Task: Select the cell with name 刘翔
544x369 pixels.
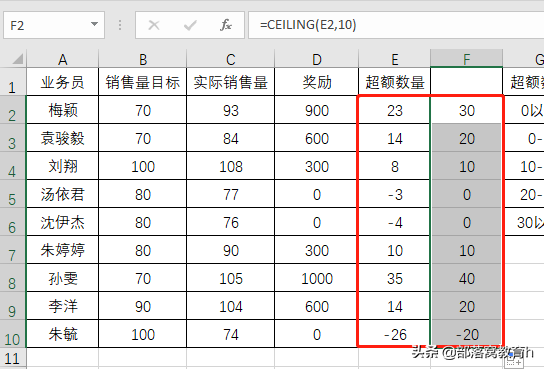Action: [x=62, y=166]
